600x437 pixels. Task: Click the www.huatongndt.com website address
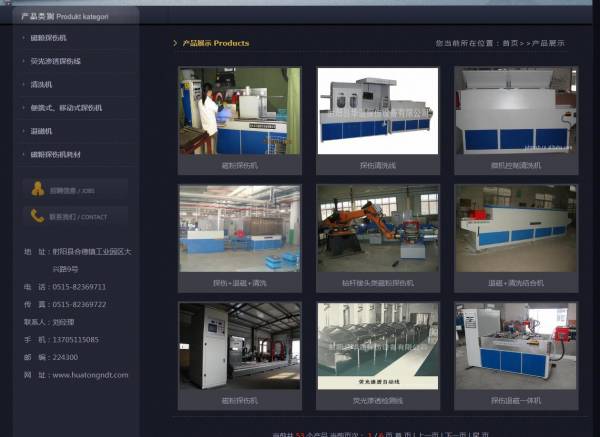coord(90,375)
